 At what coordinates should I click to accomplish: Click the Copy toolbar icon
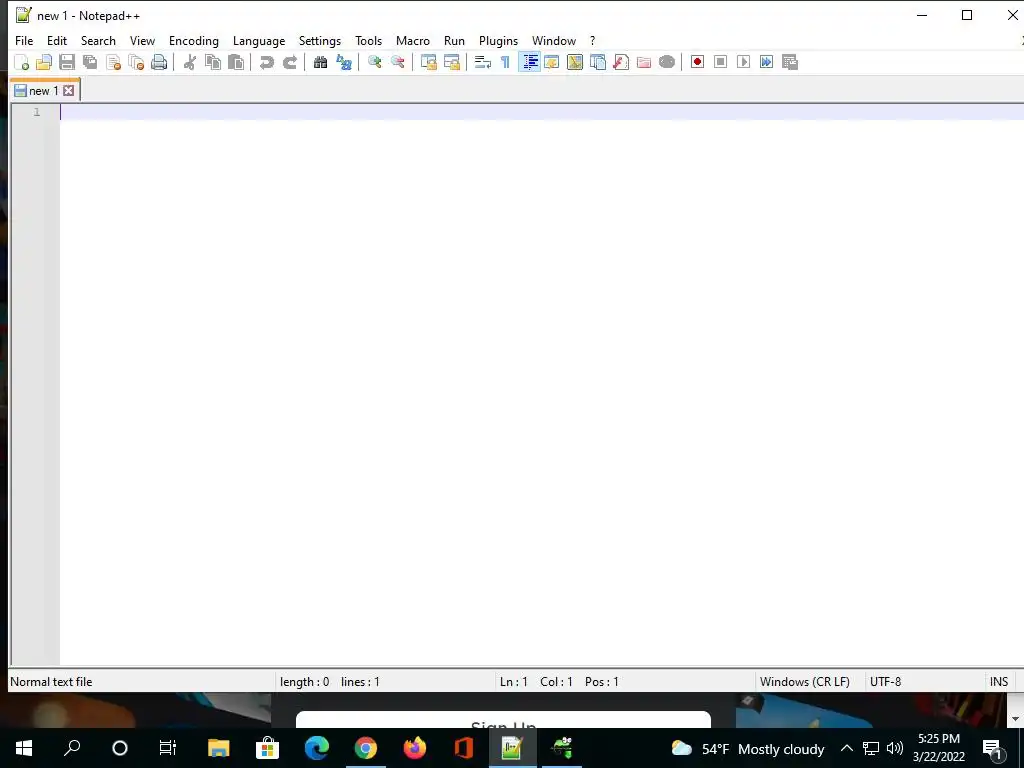pyautogui.click(x=213, y=62)
